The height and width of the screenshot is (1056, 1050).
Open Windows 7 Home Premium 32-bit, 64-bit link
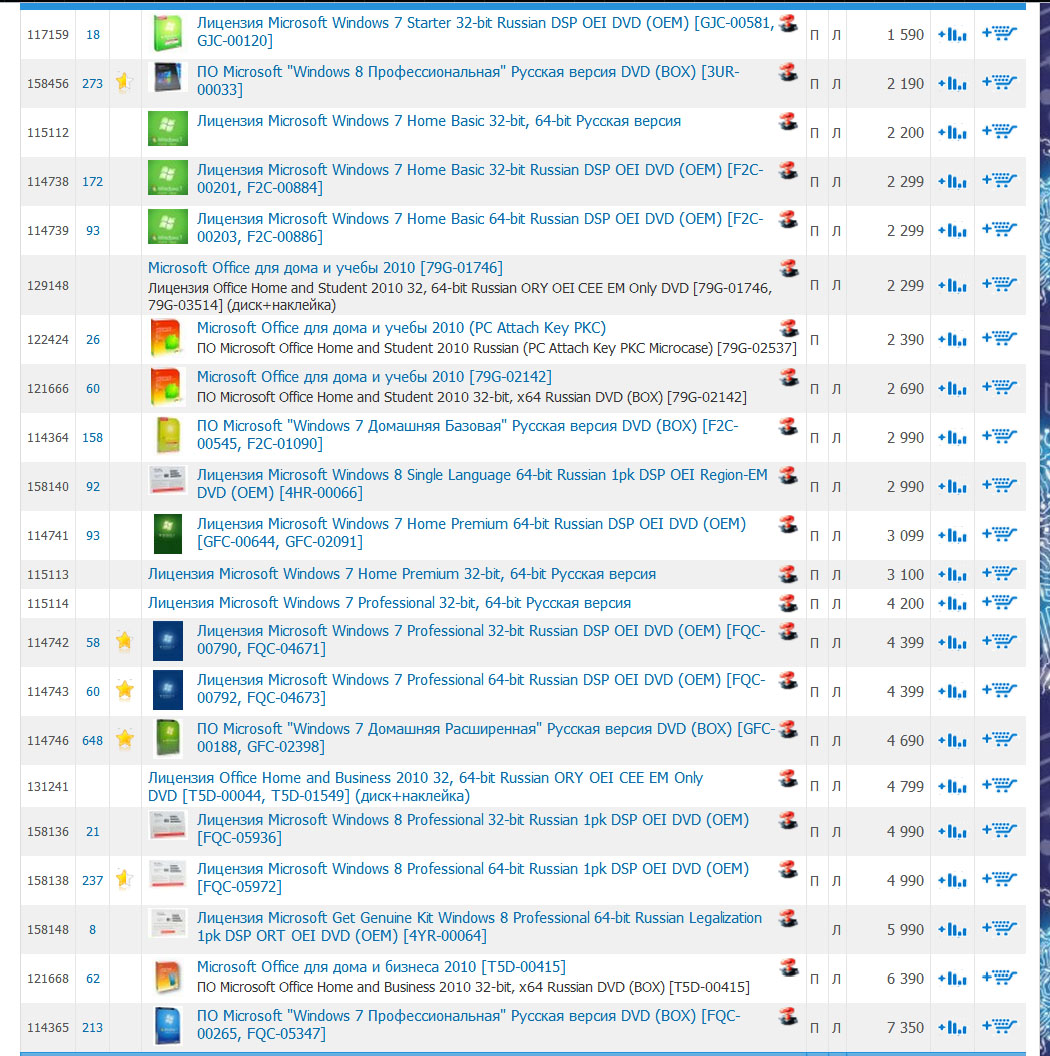[402, 574]
